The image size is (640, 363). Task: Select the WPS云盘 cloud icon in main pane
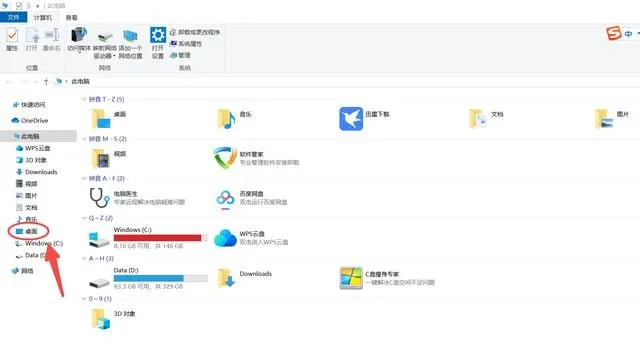point(225,238)
